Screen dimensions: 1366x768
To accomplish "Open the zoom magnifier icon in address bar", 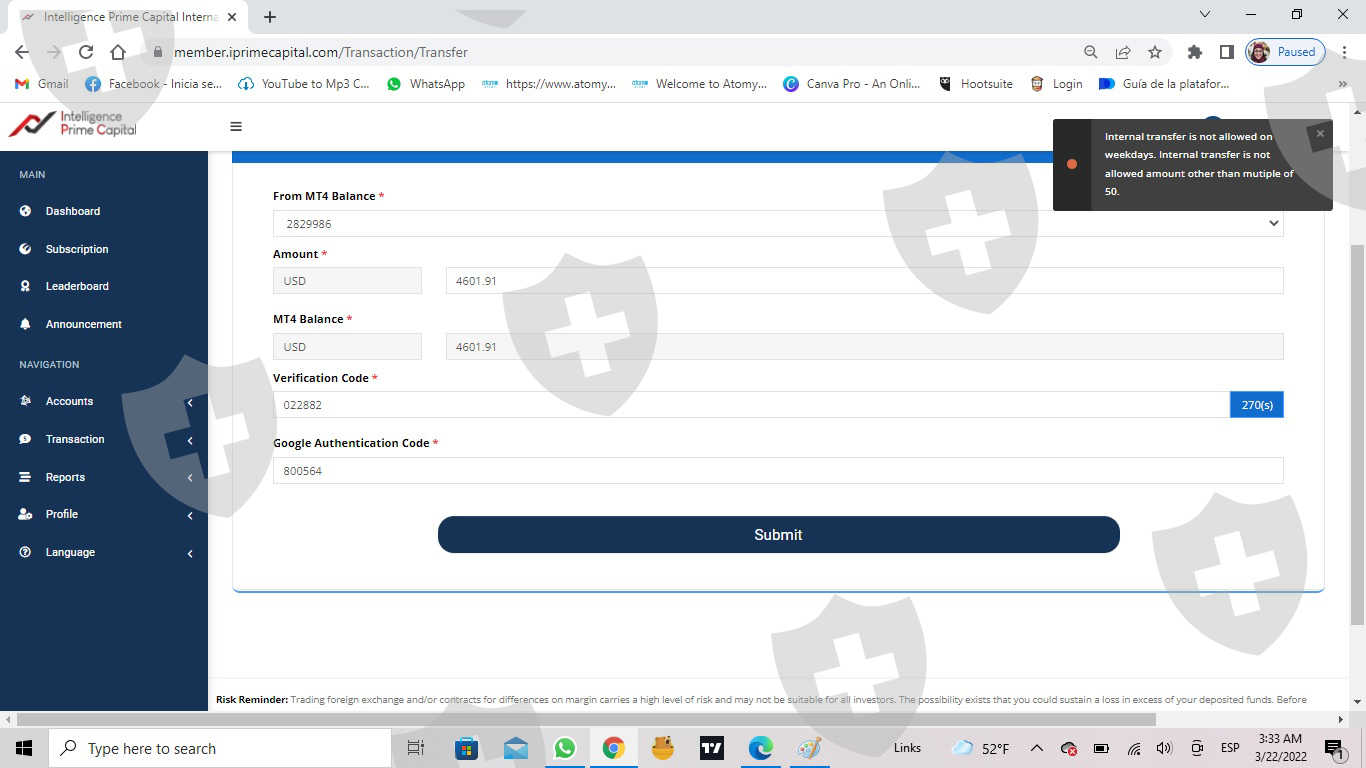I will click(1091, 52).
